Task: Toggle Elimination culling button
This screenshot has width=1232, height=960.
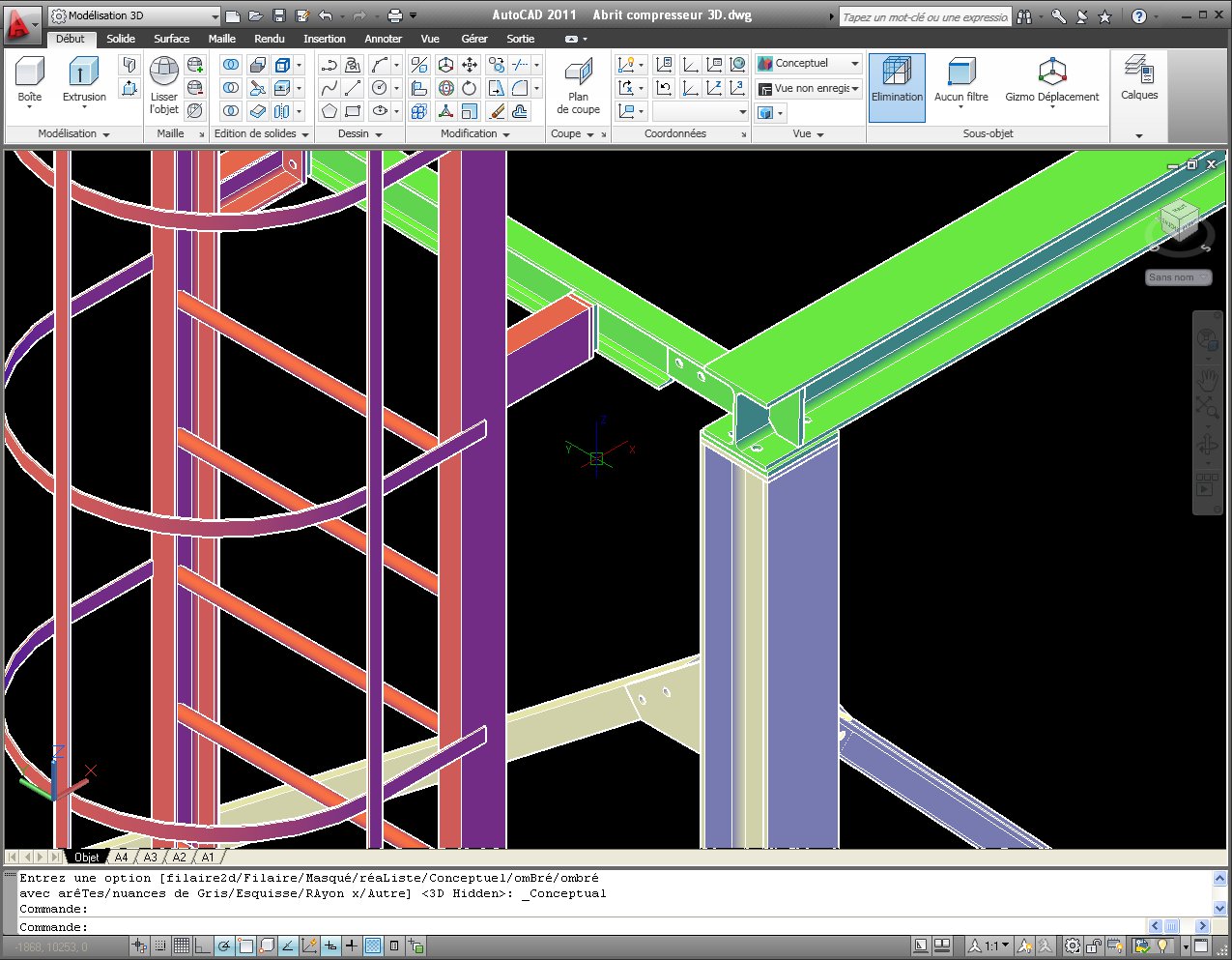Action: [x=897, y=78]
